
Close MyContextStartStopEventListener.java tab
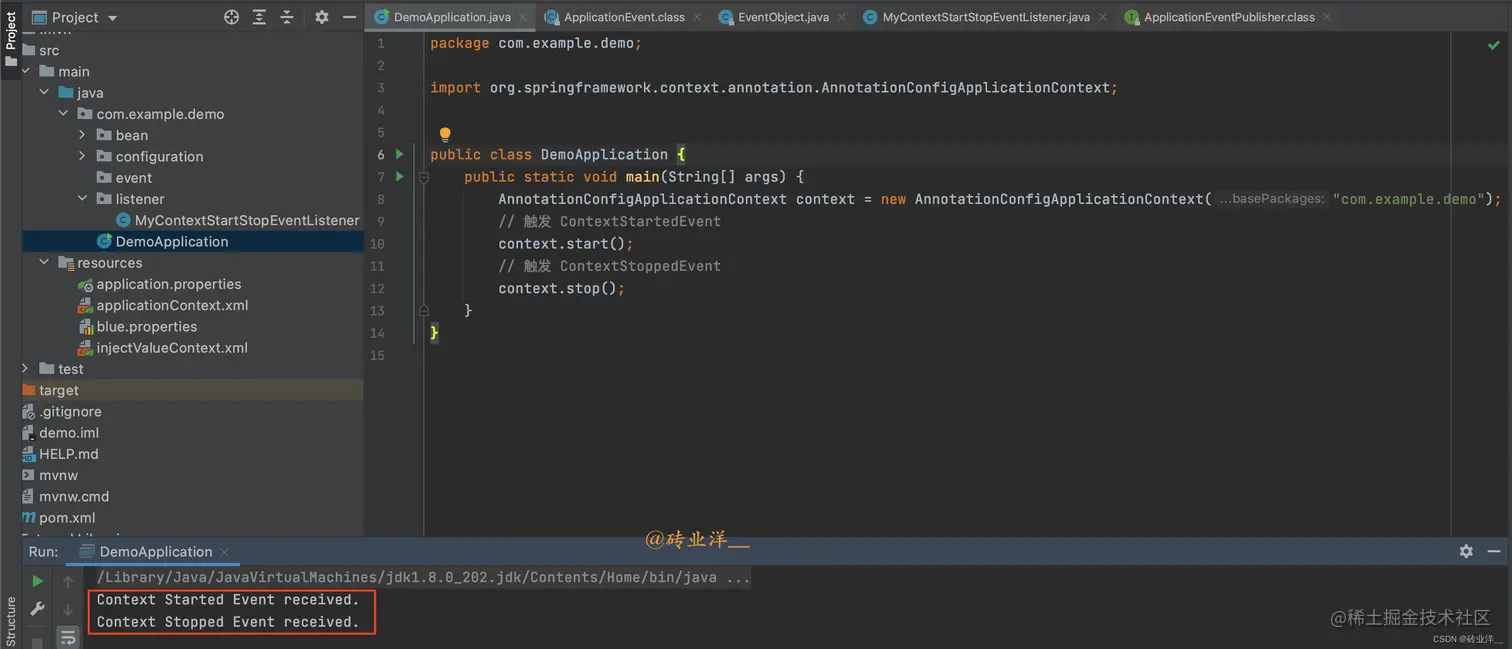pos(1102,17)
